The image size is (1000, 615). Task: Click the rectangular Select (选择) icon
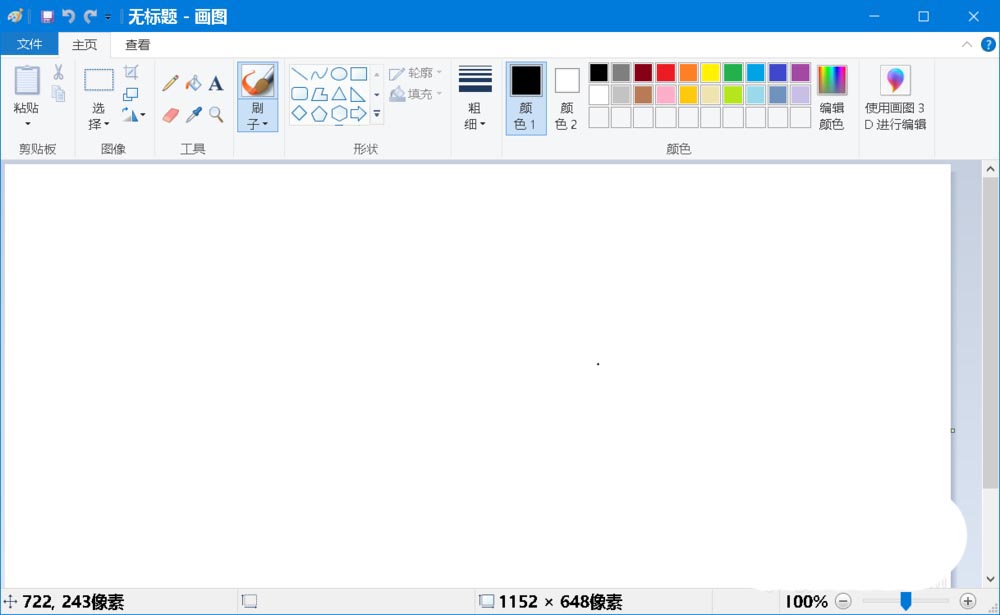pyautogui.click(x=99, y=80)
